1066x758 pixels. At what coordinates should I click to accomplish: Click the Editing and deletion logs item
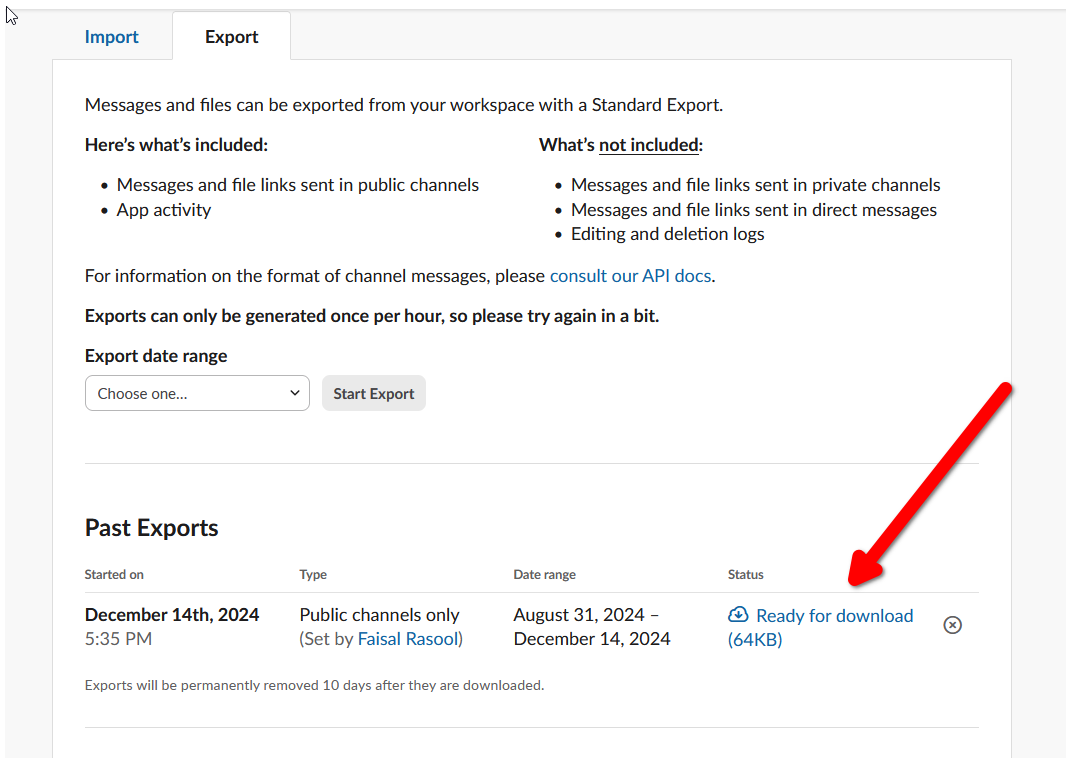[x=668, y=234]
